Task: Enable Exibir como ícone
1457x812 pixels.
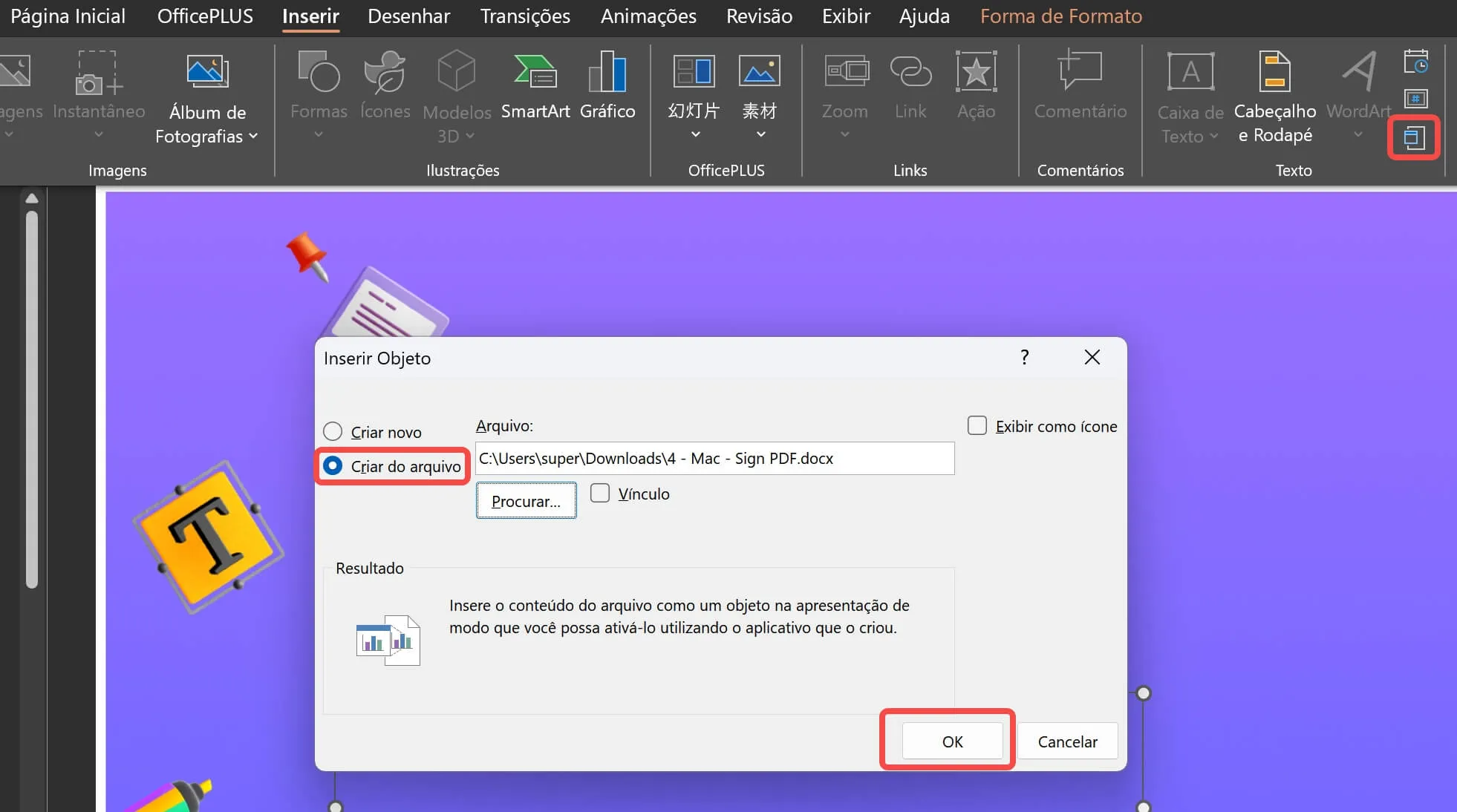Action: 977,425
